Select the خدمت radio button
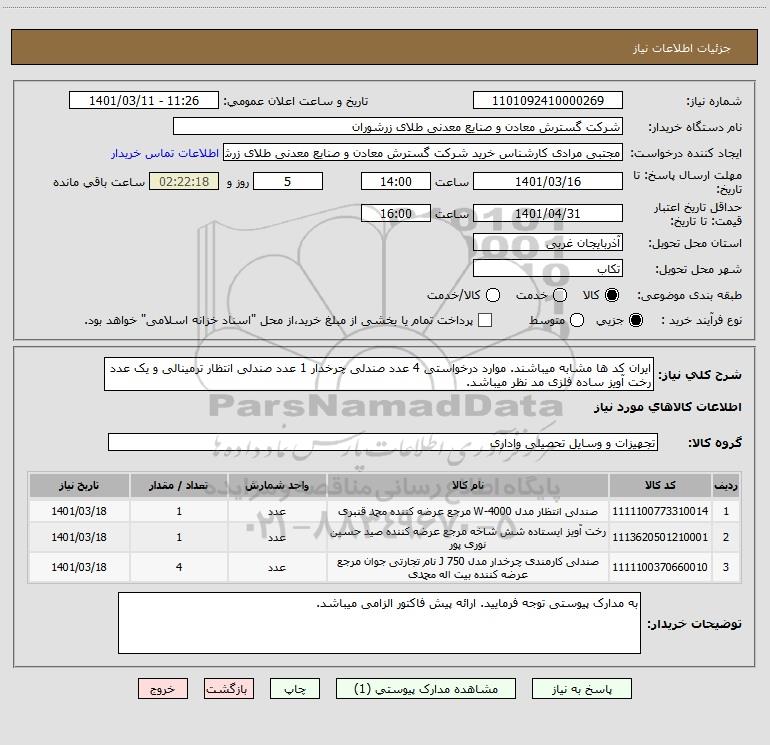The width and height of the screenshot is (770, 745). tap(560, 295)
